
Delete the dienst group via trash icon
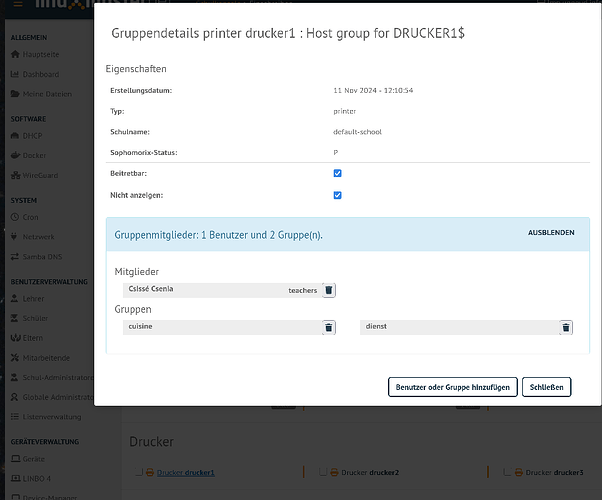tap(566, 327)
